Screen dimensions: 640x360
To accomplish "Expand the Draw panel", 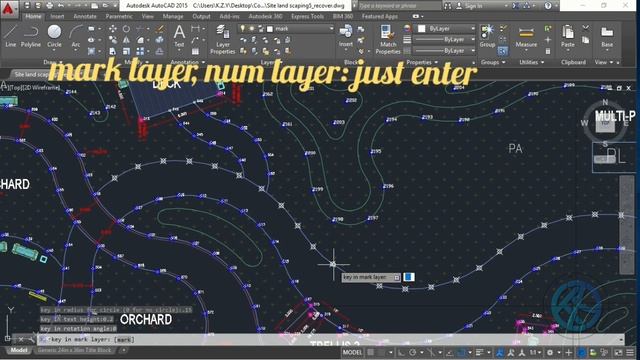I will point(52,62).
